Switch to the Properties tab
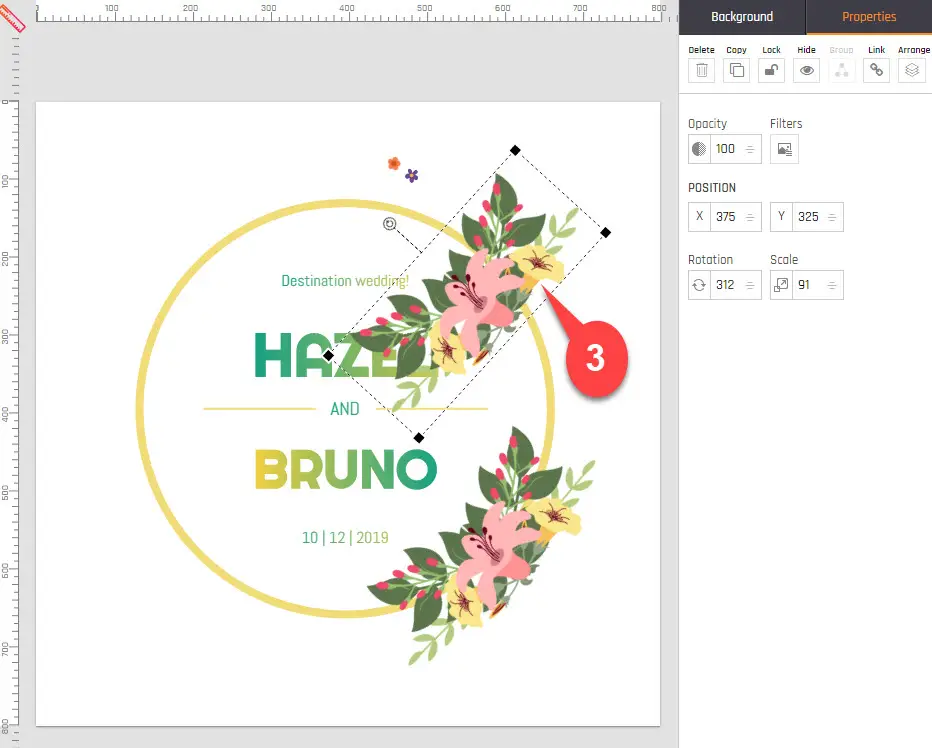Image resolution: width=932 pixels, height=748 pixels. point(869,17)
